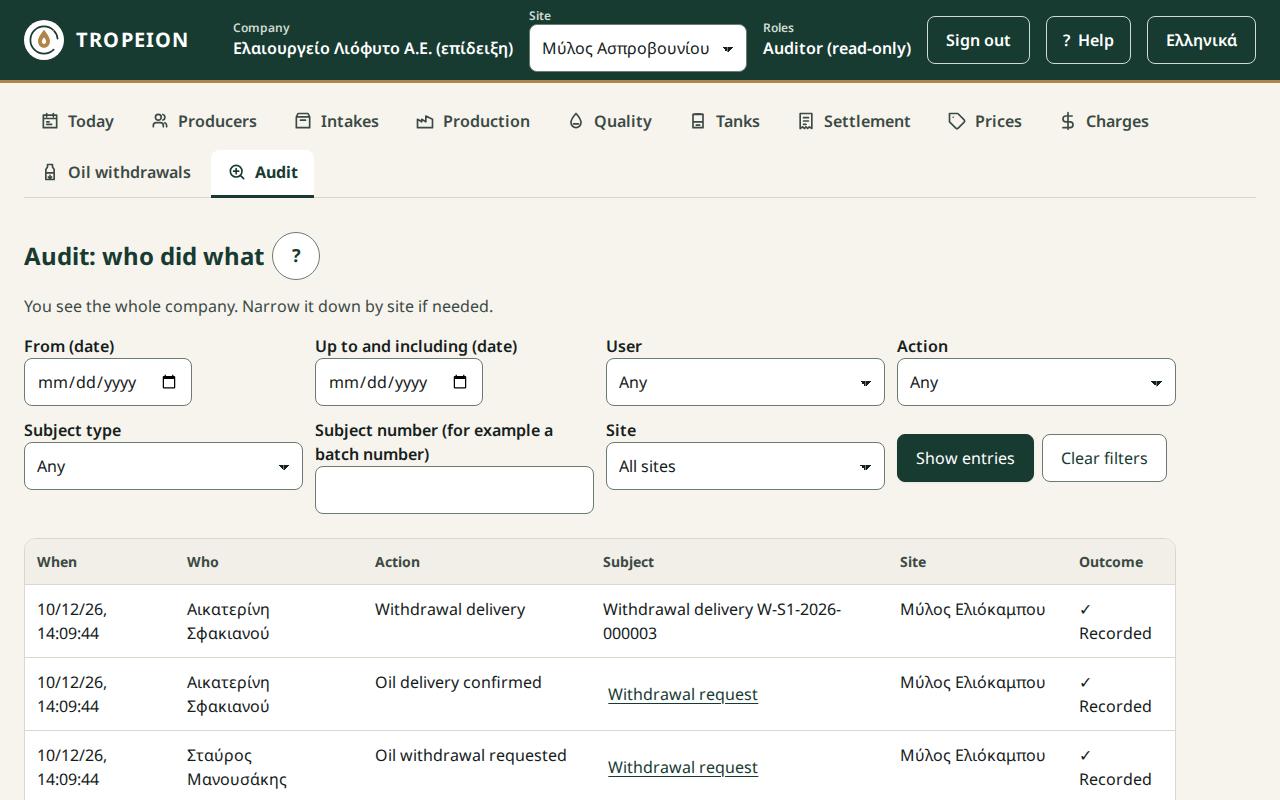Click the Oil withdrawals bottle icon
The height and width of the screenshot is (800, 1280).
(50, 172)
